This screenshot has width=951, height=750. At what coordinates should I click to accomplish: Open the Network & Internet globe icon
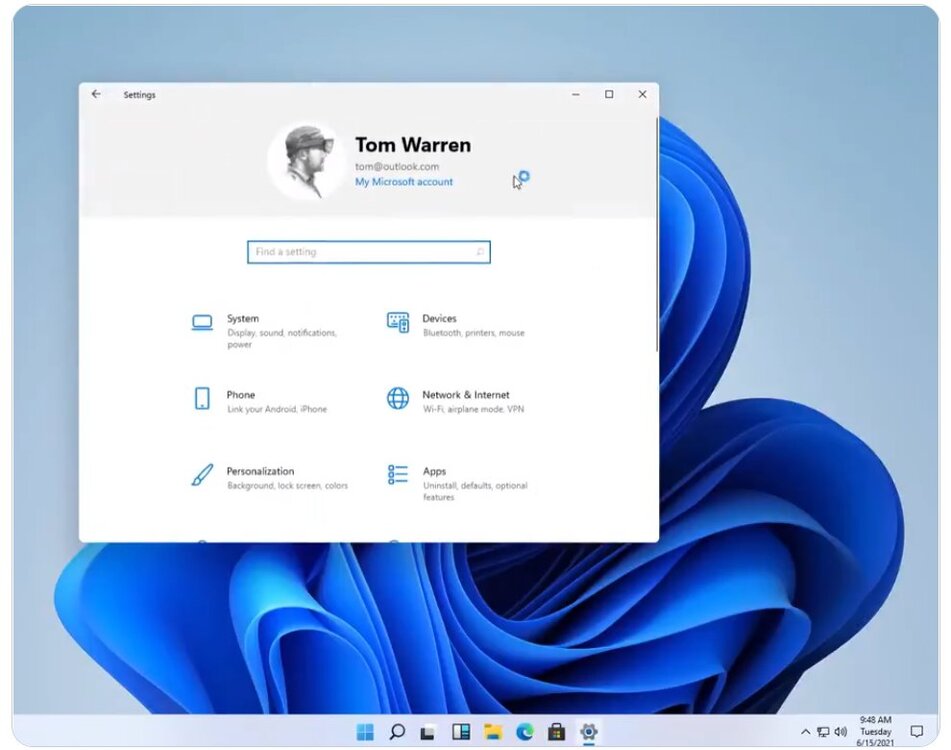point(398,398)
